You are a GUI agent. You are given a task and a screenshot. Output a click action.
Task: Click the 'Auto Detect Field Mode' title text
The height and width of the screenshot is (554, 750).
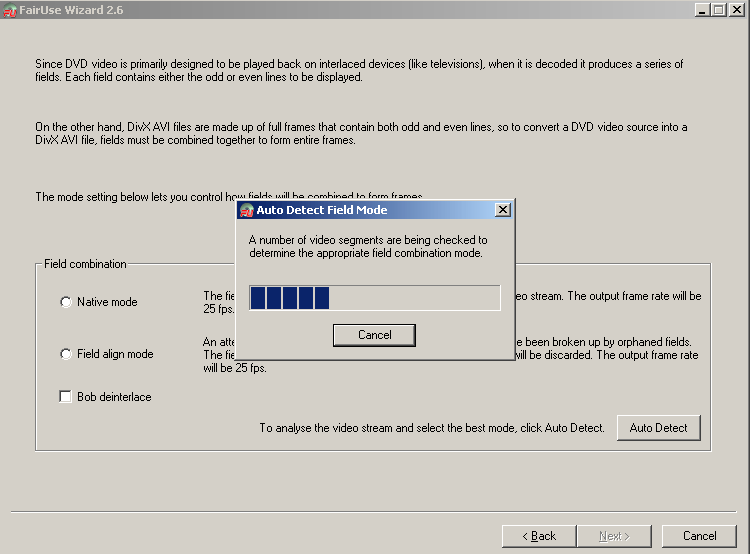322,210
